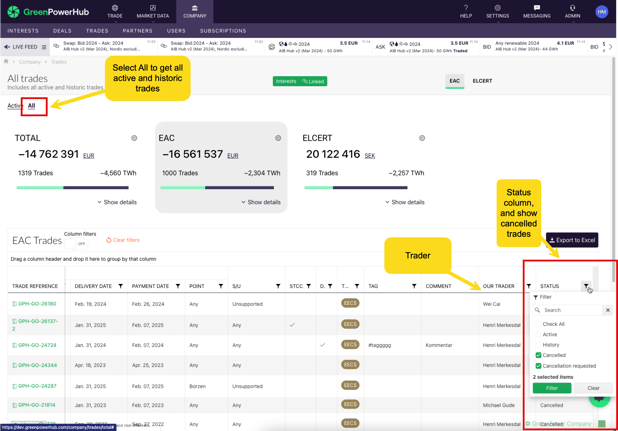Untick the Cancellation requested checkbox
The height and width of the screenshot is (431, 618).
538,366
